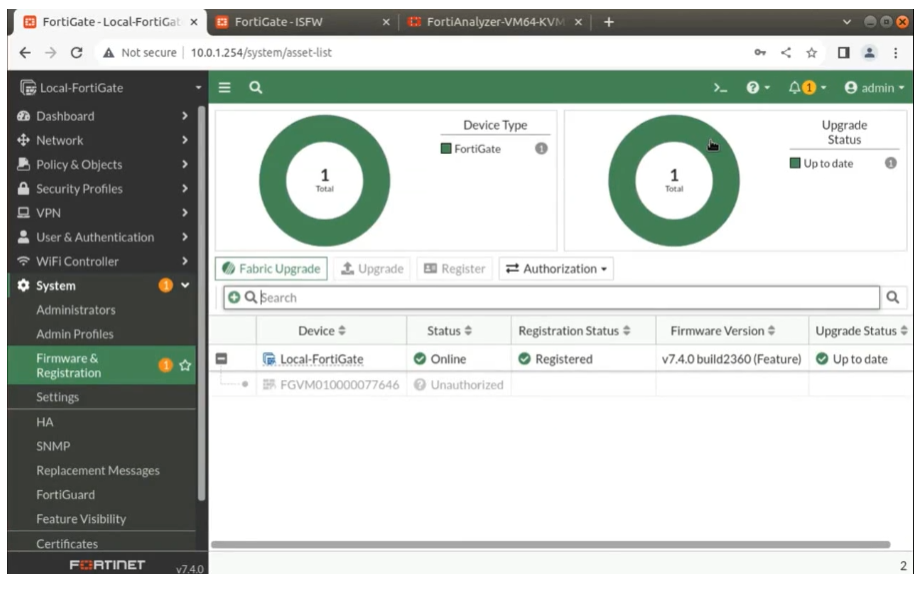Open the notifications bell with badge
The width and height of the screenshot is (920, 602).
807,87
